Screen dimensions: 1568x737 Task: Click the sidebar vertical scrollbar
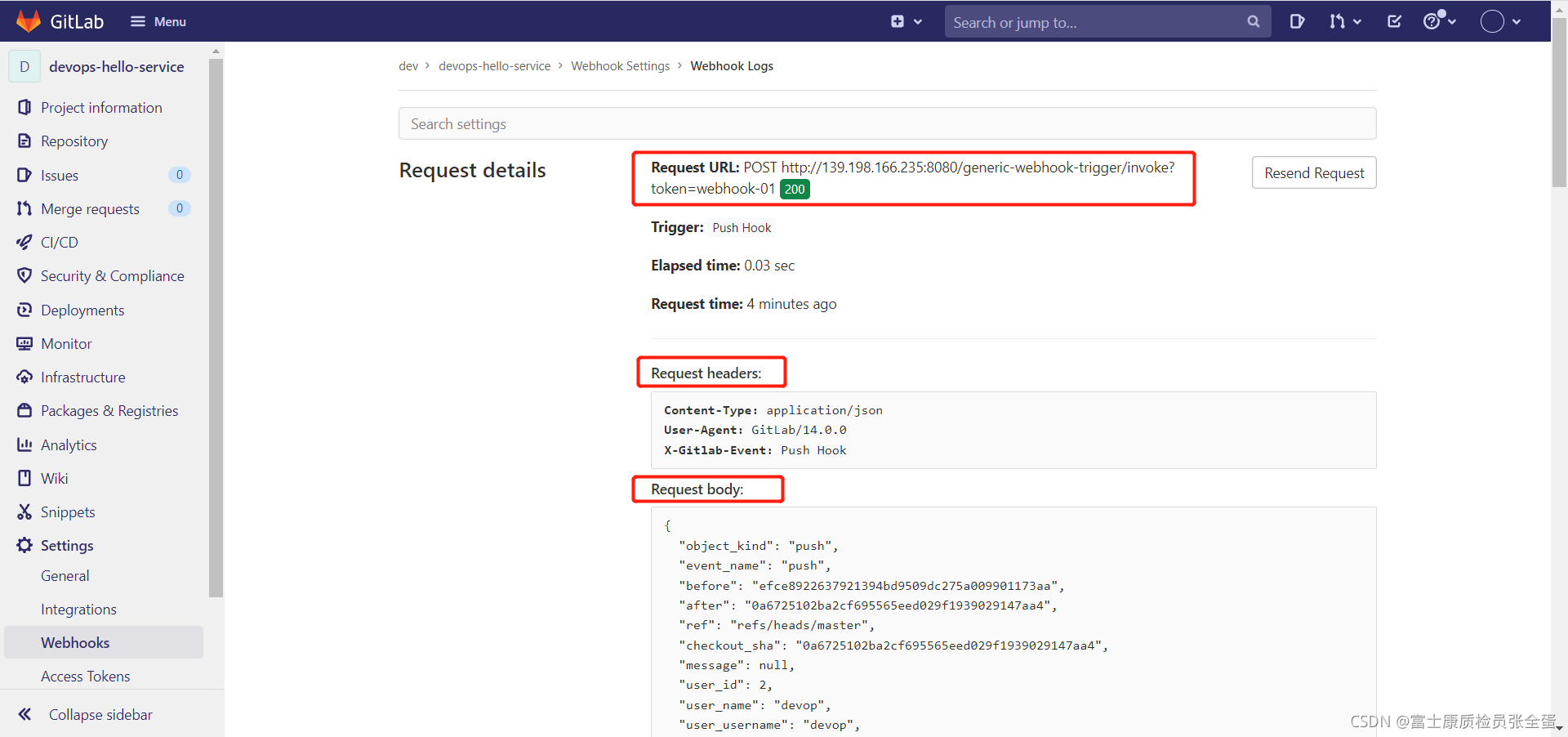pos(216,327)
